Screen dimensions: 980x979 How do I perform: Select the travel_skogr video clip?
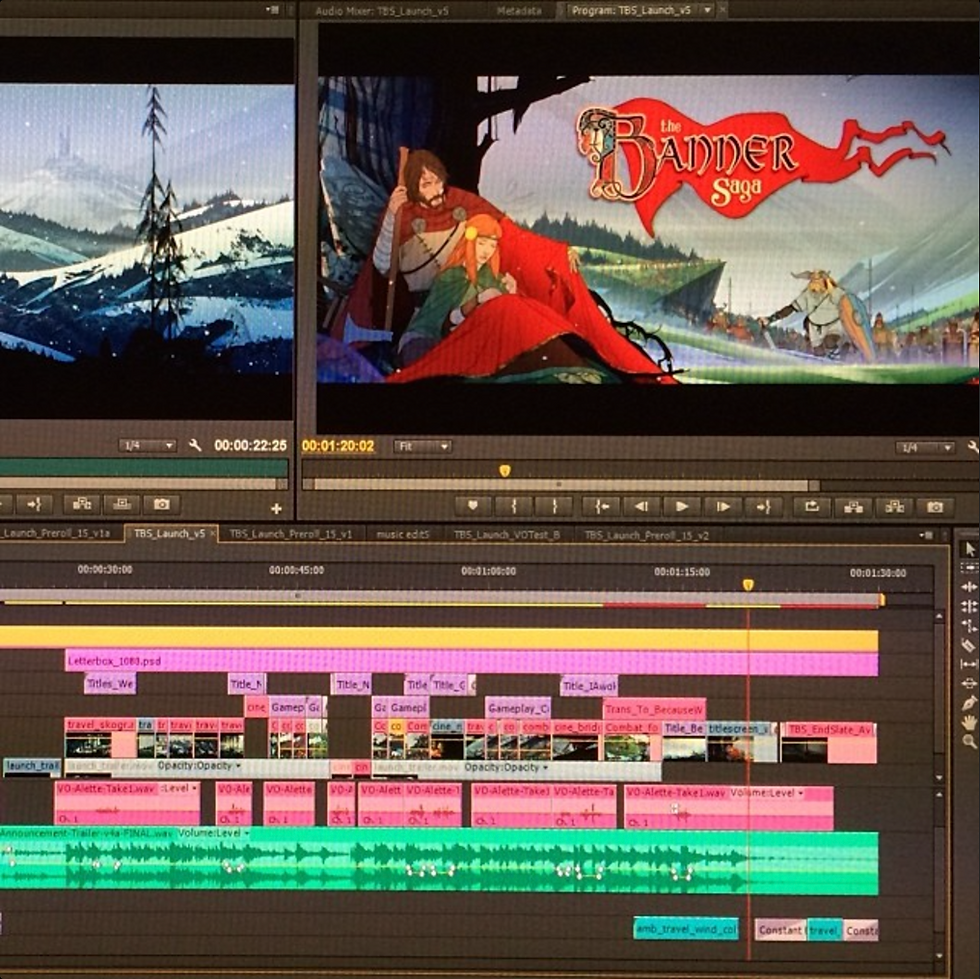tap(101, 738)
